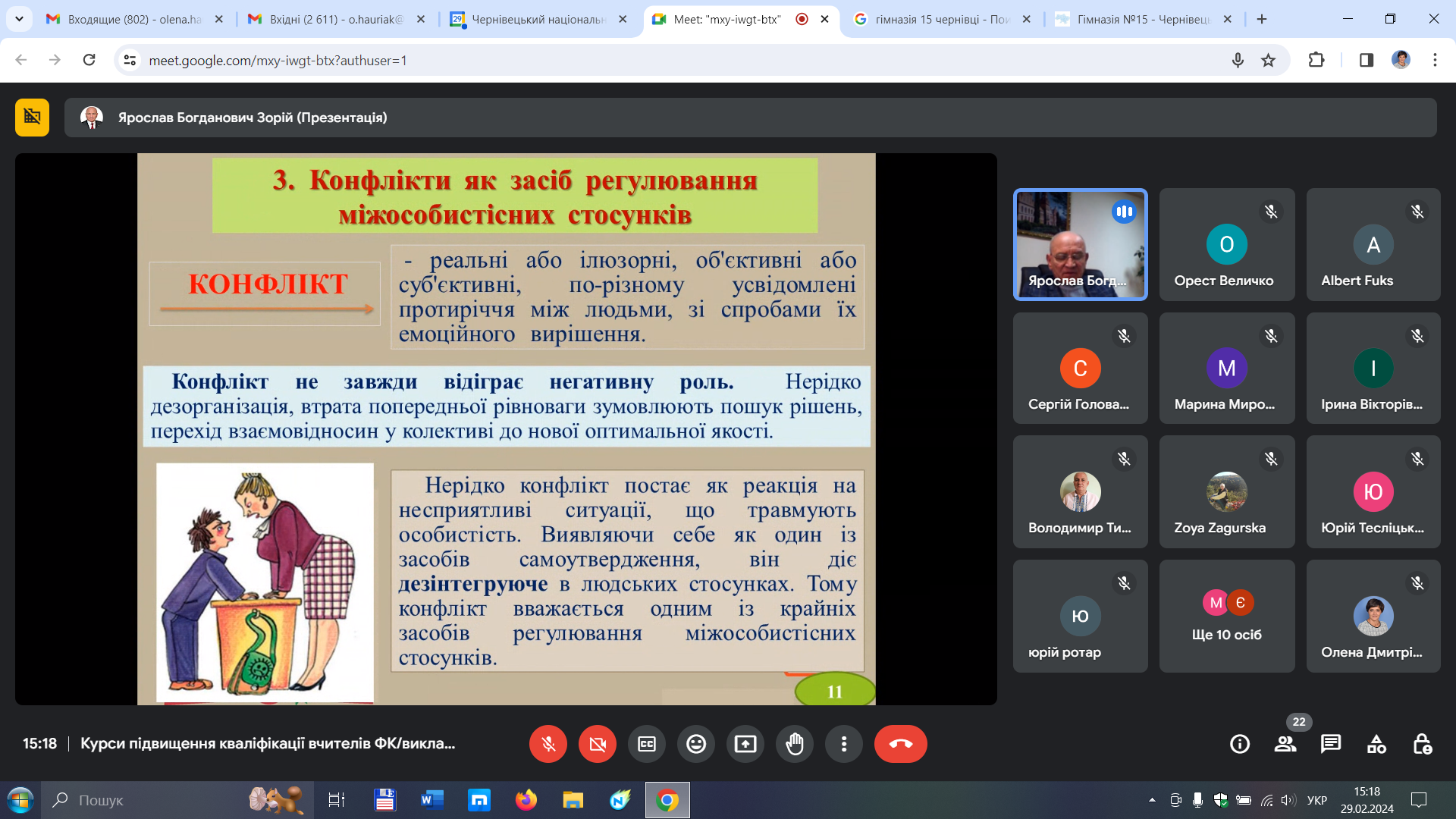Open the chat panel
Image resolution: width=1456 pixels, height=819 pixels.
1331,744
